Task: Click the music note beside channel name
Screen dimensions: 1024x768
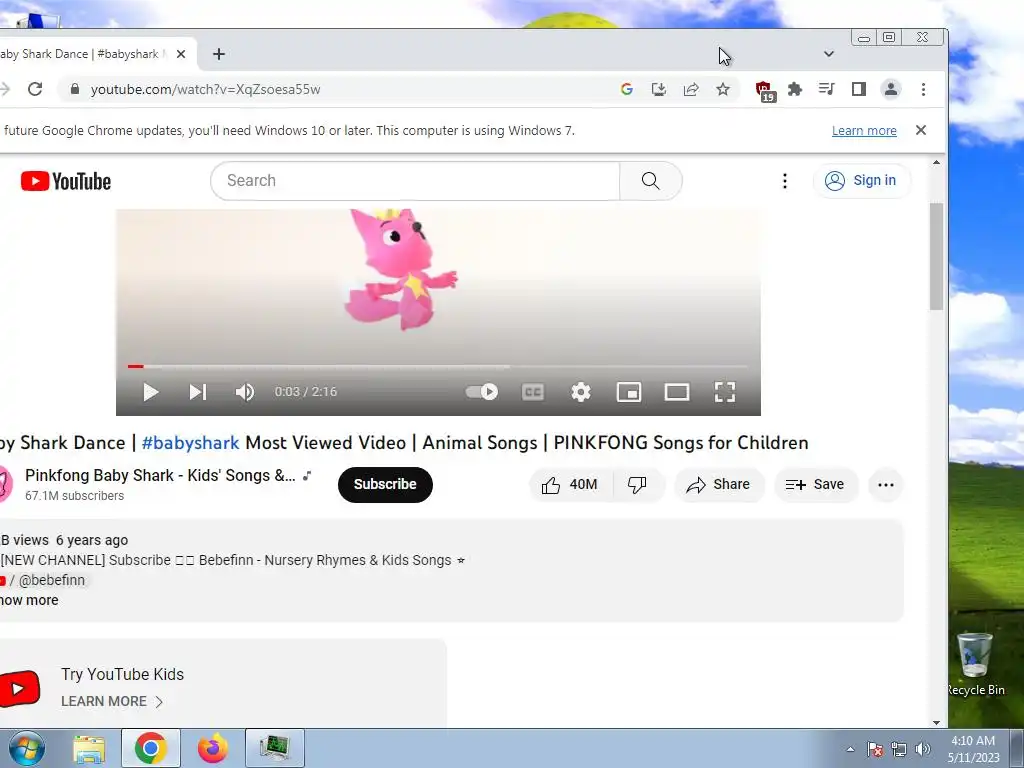Action: pos(307,475)
